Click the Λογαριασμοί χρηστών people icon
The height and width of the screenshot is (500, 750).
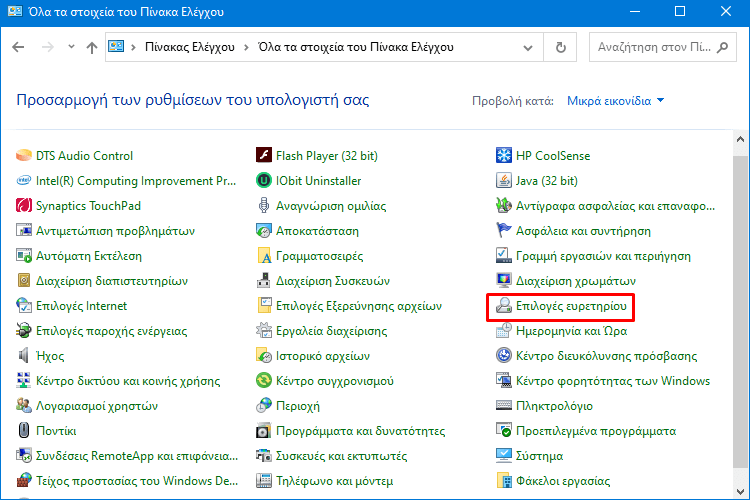23,405
